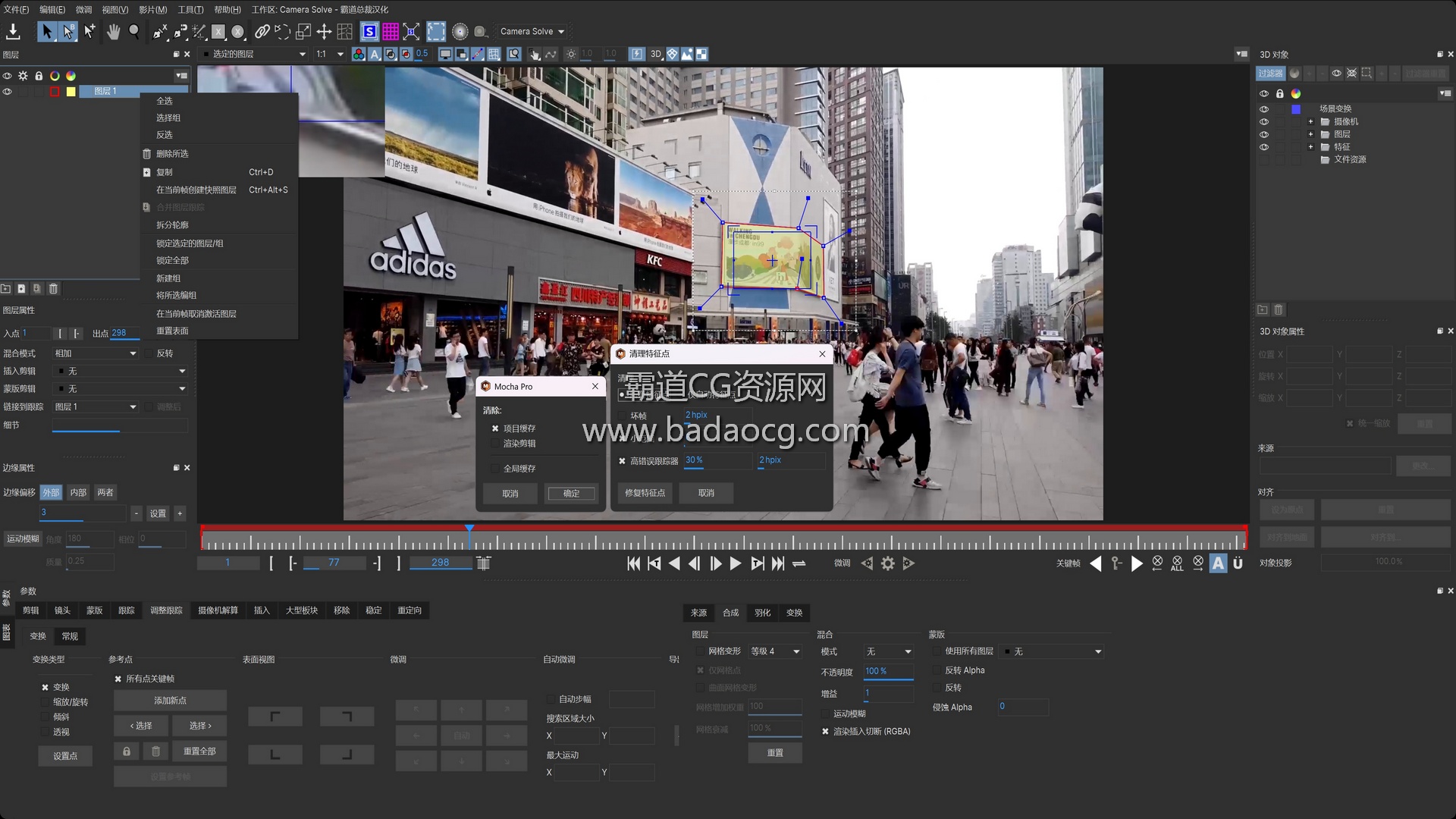
Task: Open the Camera Solve workspace dropdown
Action: tap(532, 31)
